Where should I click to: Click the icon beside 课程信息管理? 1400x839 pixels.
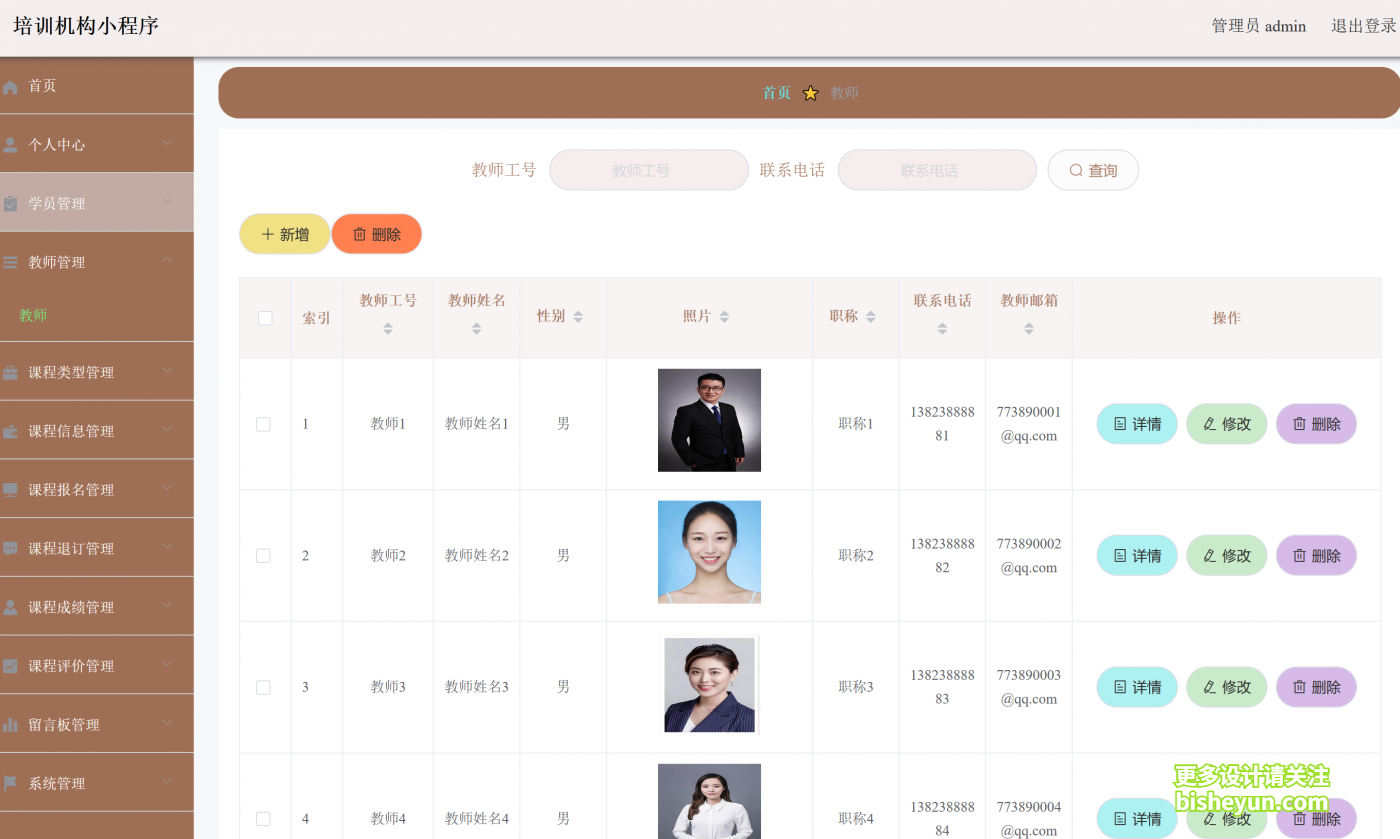pos(11,432)
